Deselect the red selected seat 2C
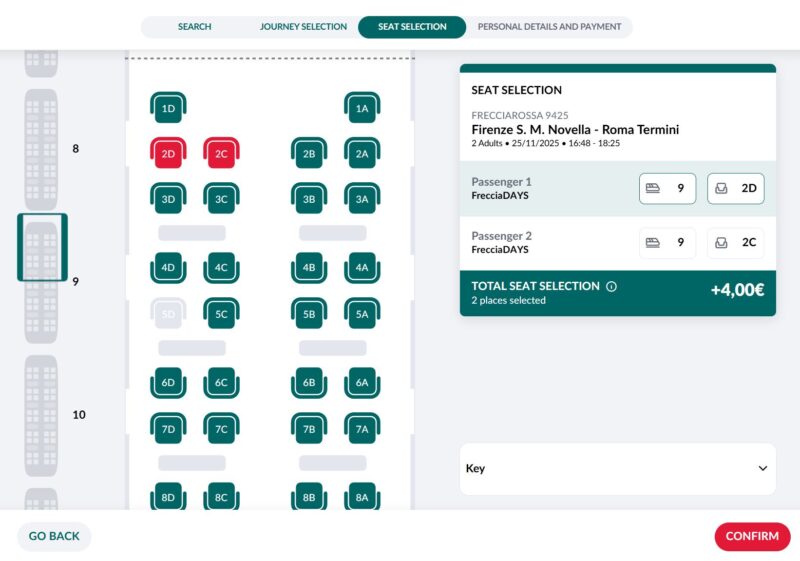Screen dimensions: 800x561 click(221, 154)
